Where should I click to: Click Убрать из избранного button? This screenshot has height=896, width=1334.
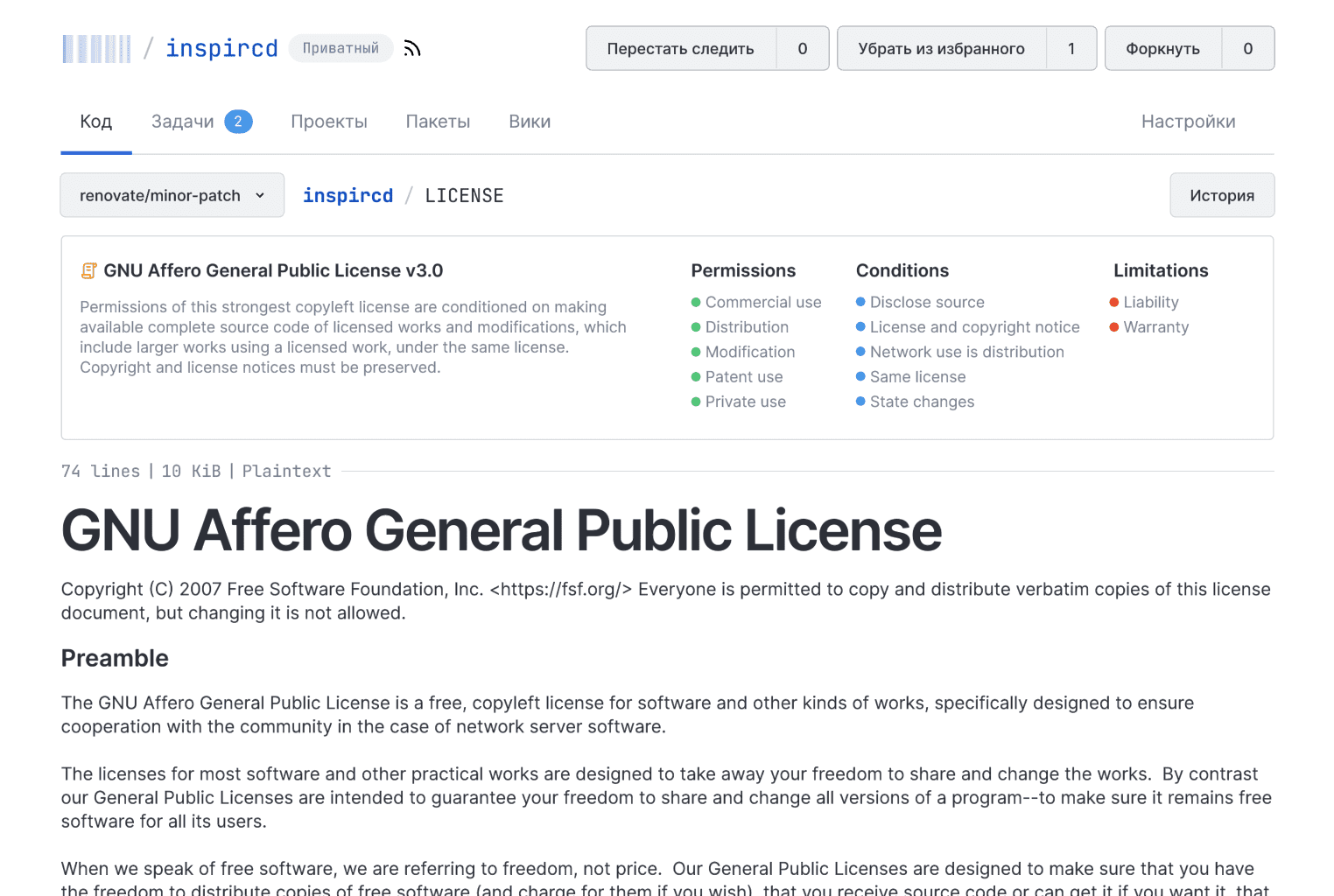[941, 49]
